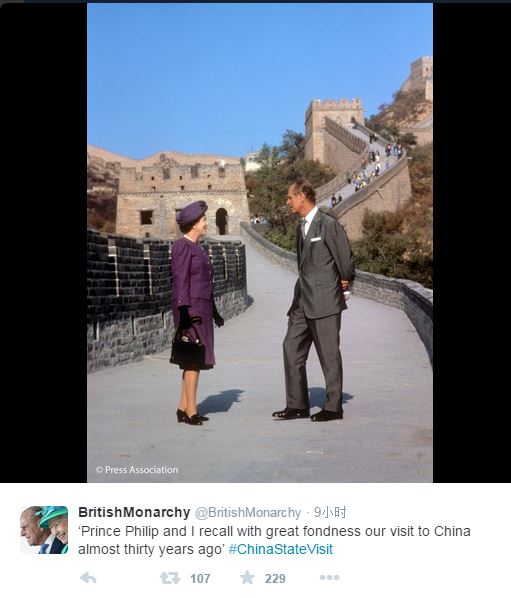Open more options via three dots
This screenshot has width=511, height=598.
click(x=329, y=578)
